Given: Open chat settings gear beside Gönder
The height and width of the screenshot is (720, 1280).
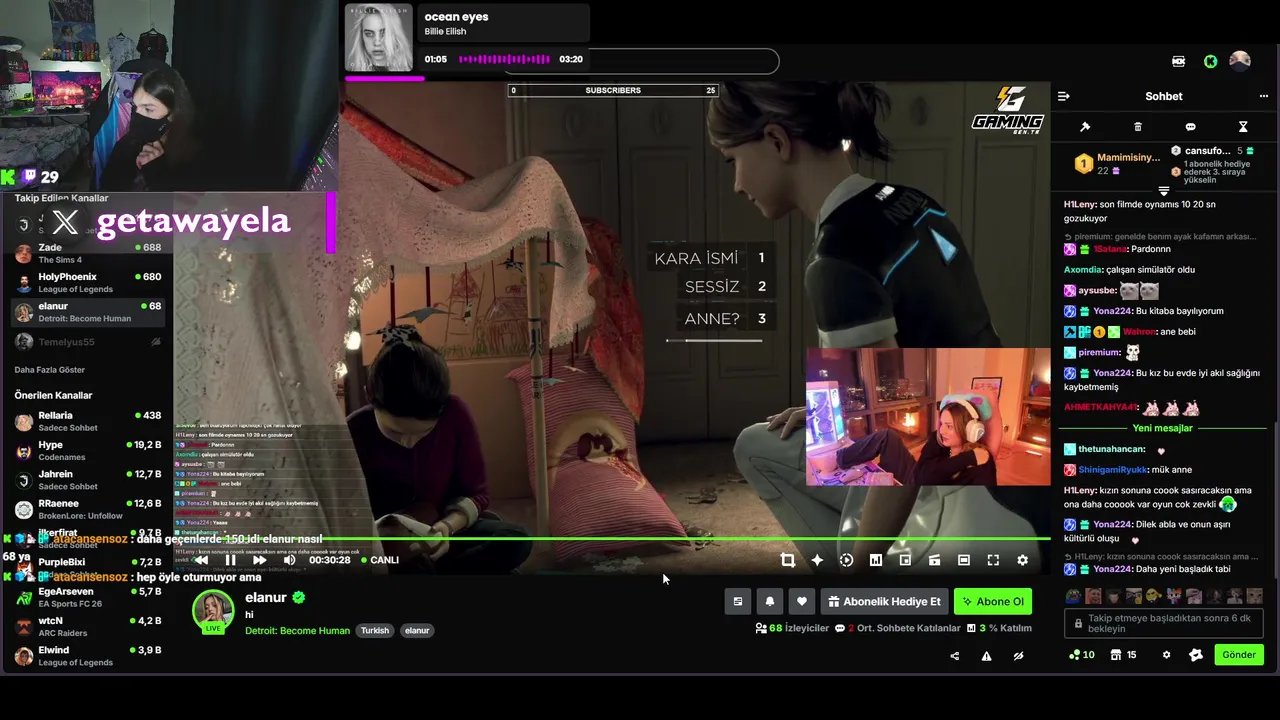Looking at the screenshot, I should point(1166,655).
